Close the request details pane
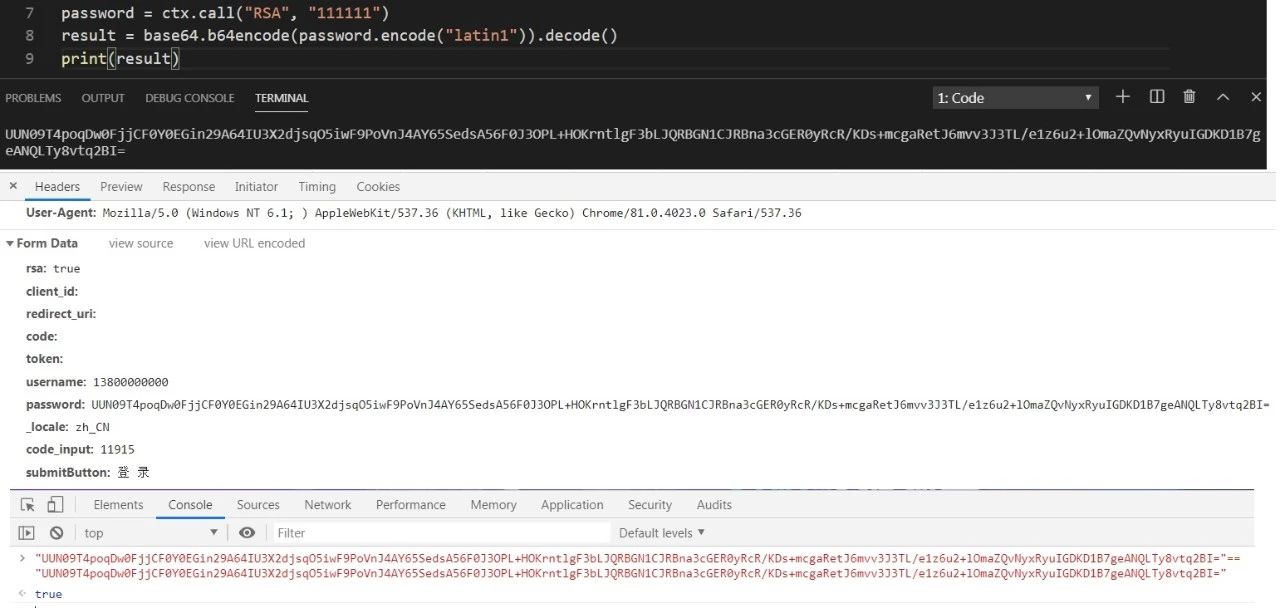 coord(13,186)
